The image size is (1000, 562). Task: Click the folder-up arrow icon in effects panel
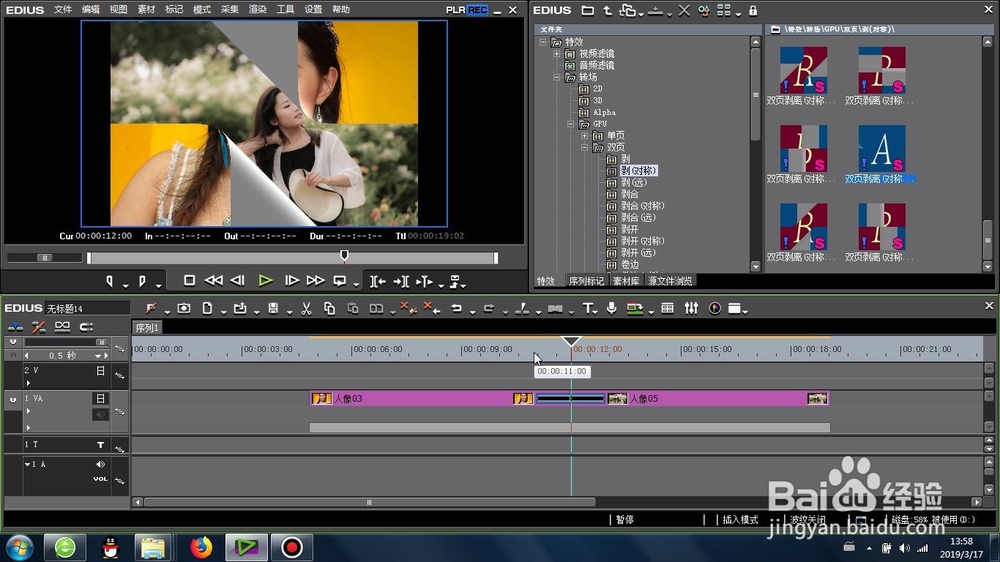[x=607, y=11]
